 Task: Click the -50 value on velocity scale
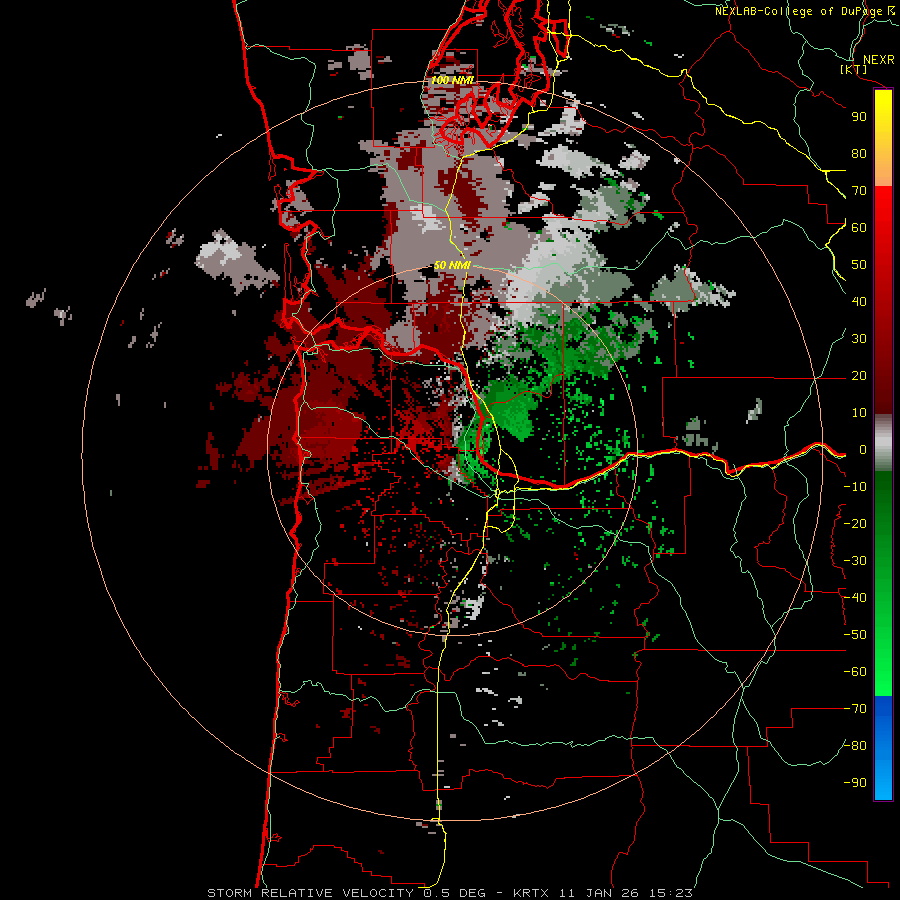tap(855, 635)
